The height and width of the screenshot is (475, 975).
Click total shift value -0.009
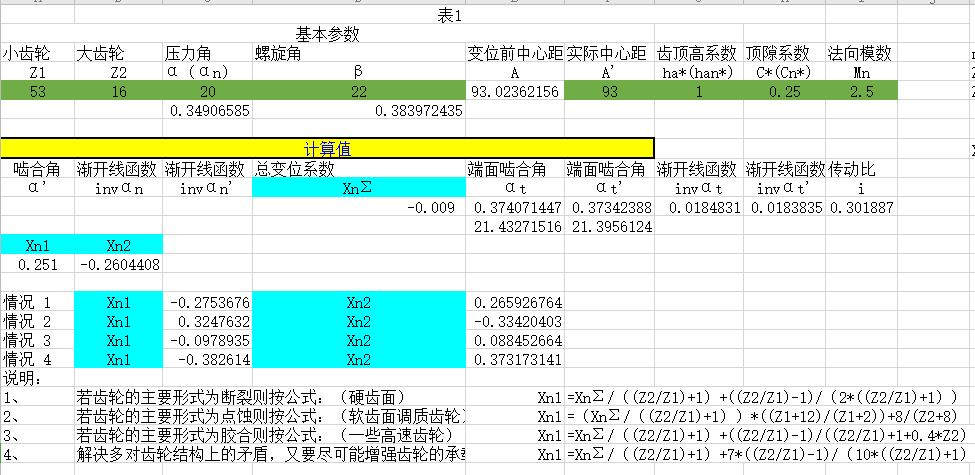click(359, 207)
